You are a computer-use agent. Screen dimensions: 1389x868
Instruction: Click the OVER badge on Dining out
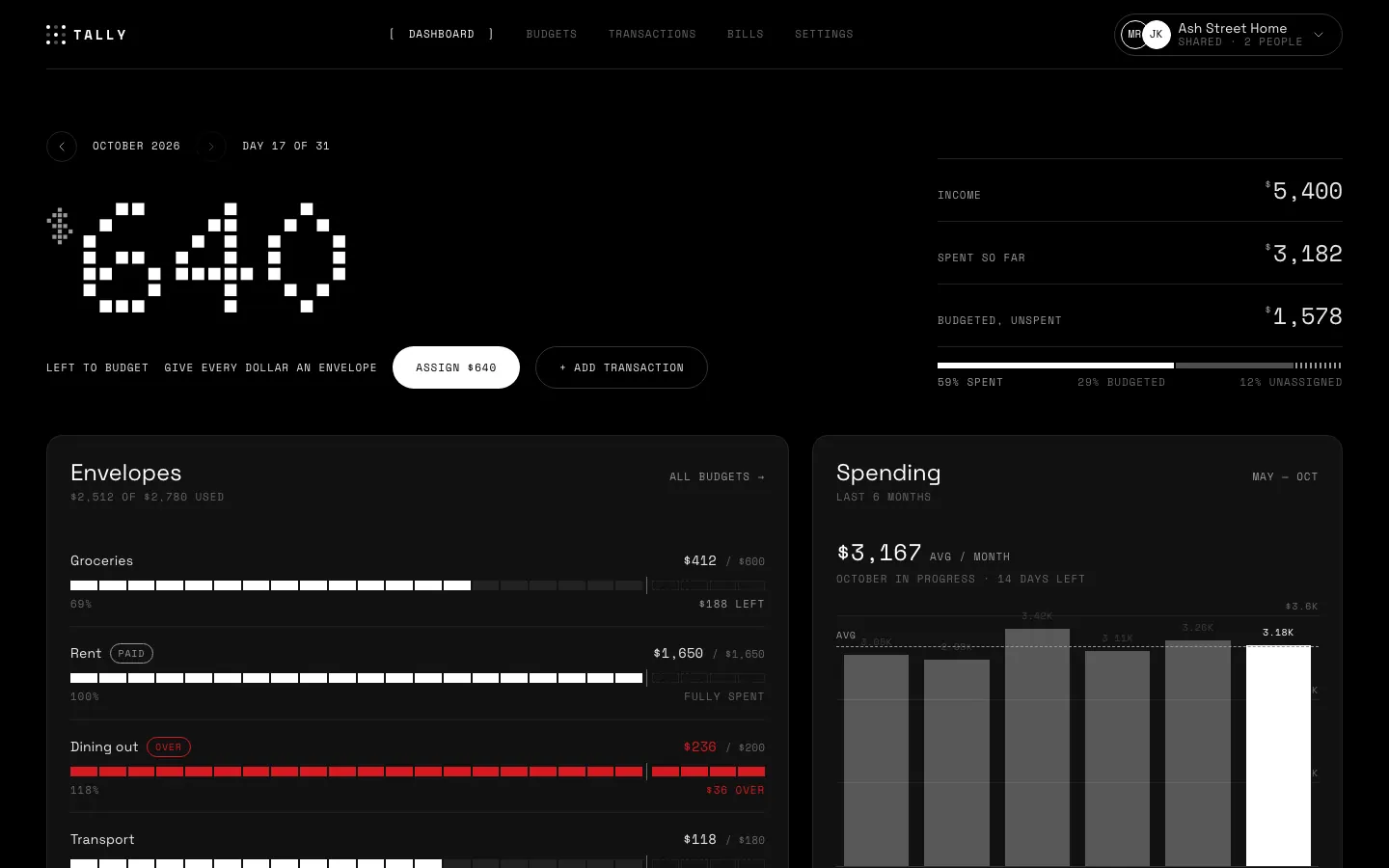coord(169,747)
